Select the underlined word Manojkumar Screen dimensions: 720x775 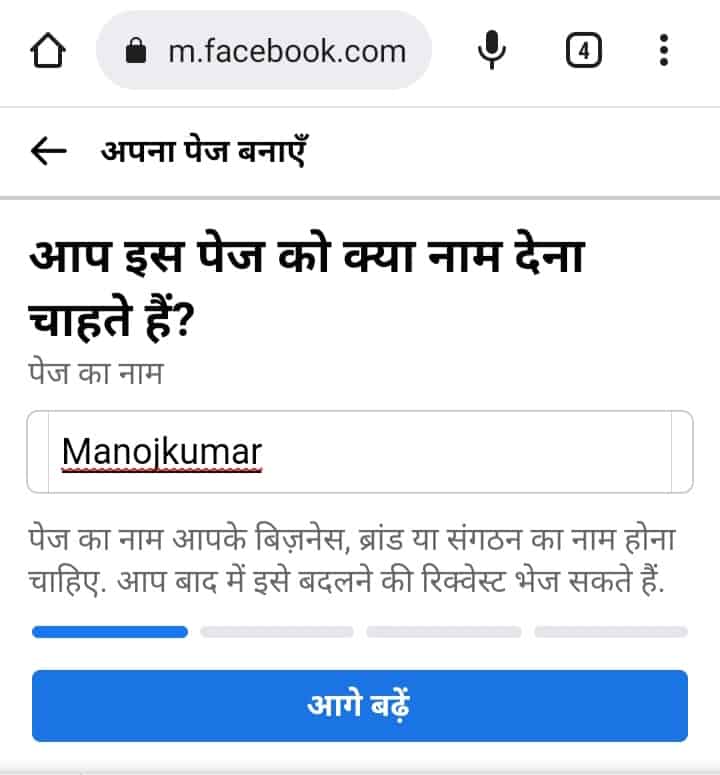[162, 452]
